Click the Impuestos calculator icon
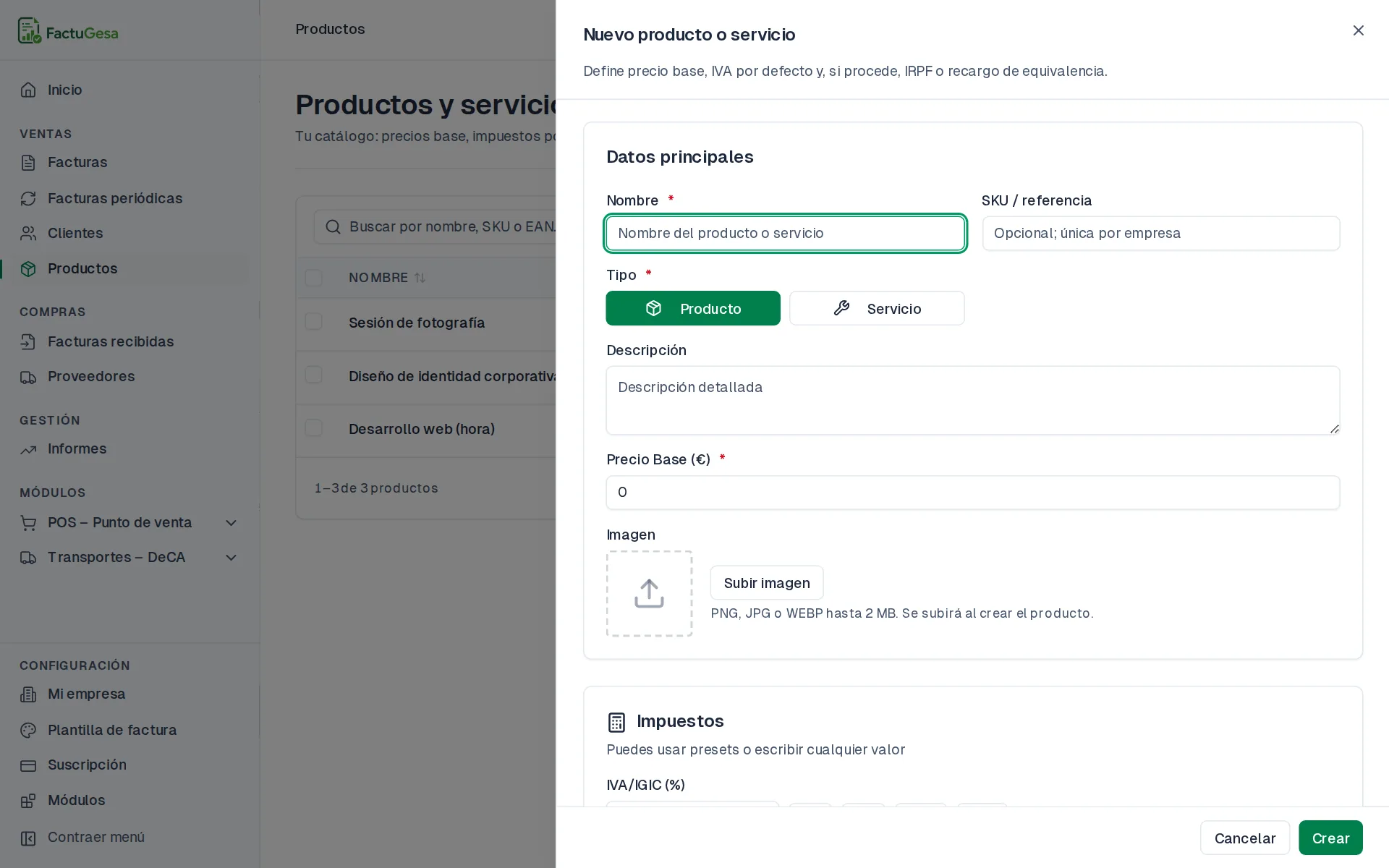This screenshot has width=1389, height=868. [x=616, y=722]
